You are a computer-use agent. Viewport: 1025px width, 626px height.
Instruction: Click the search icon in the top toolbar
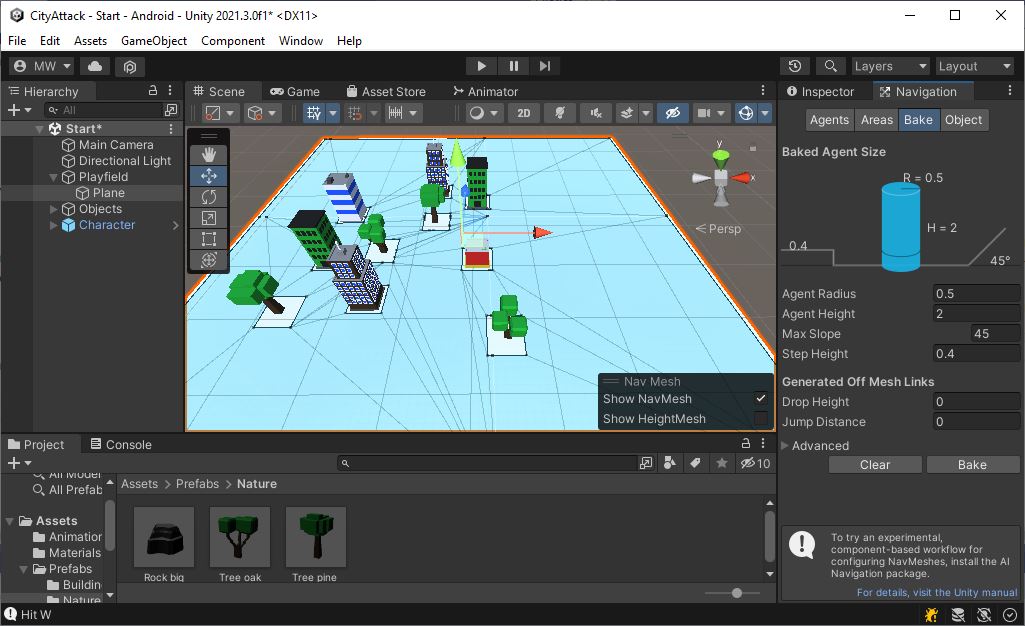(x=831, y=65)
